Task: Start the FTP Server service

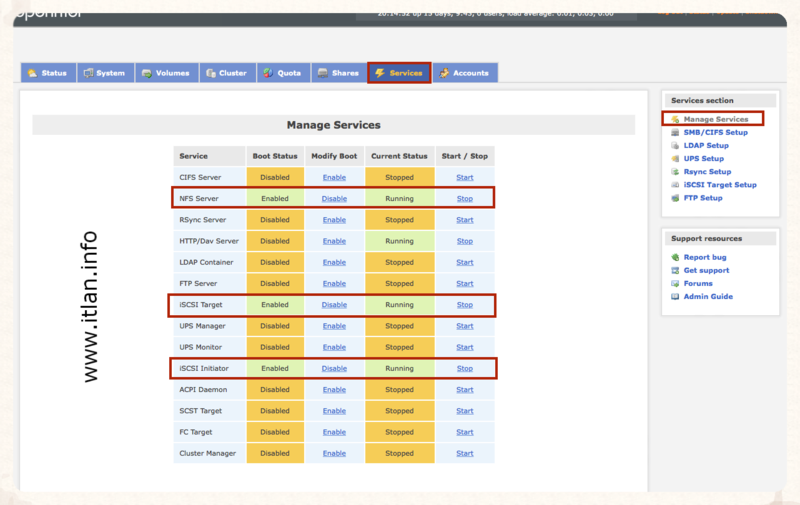Action: tap(465, 283)
